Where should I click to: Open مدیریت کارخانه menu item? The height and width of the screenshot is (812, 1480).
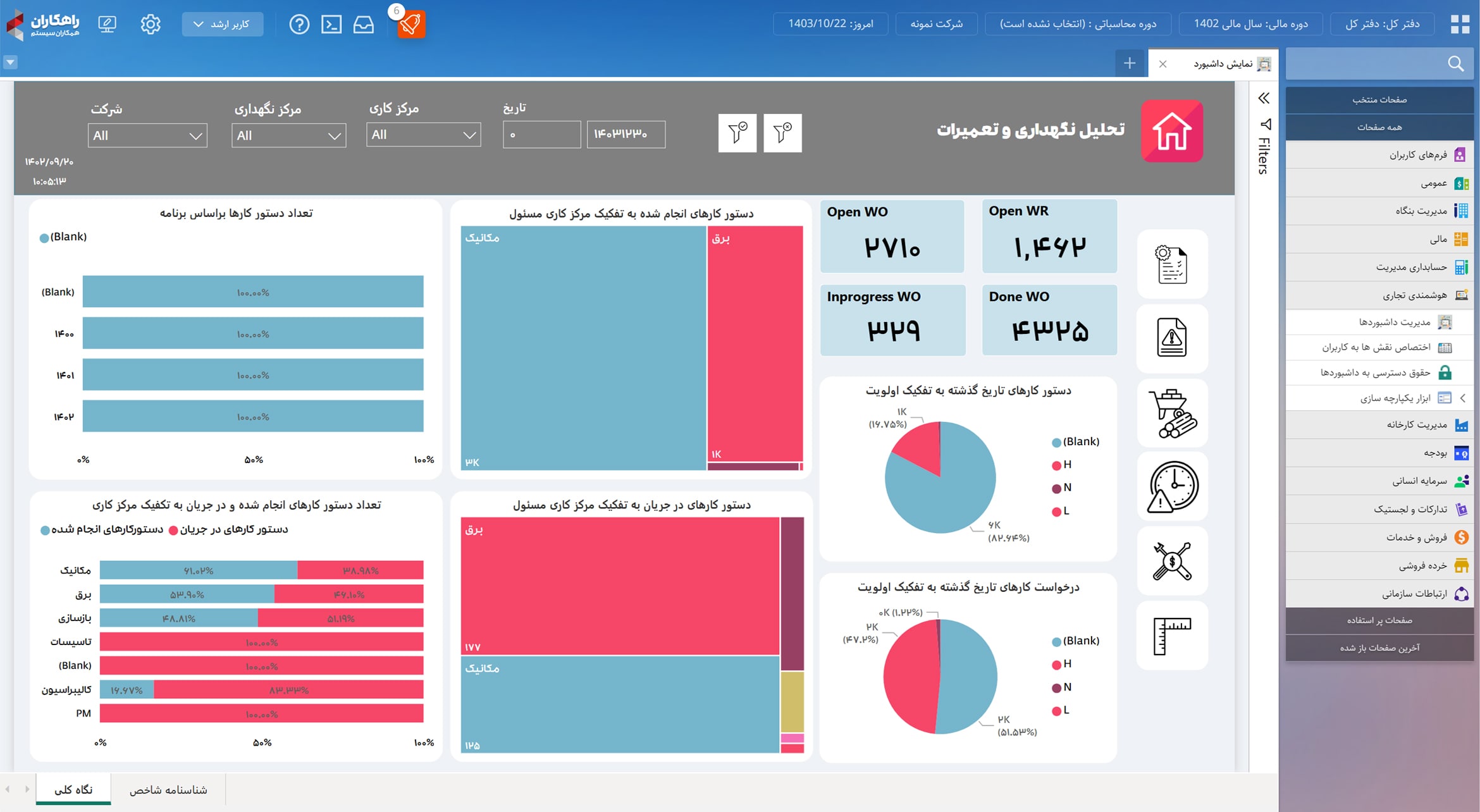[1379, 425]
